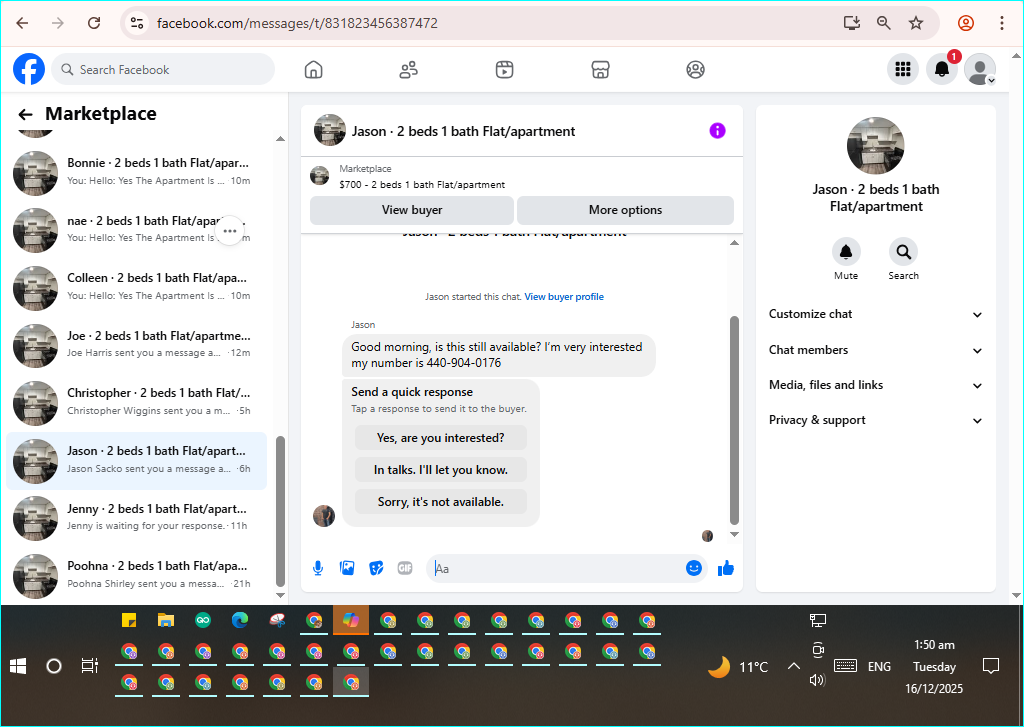1024x727 pixels.
Task: Open Christopher's apartment conversation
Action: [136, 402]
